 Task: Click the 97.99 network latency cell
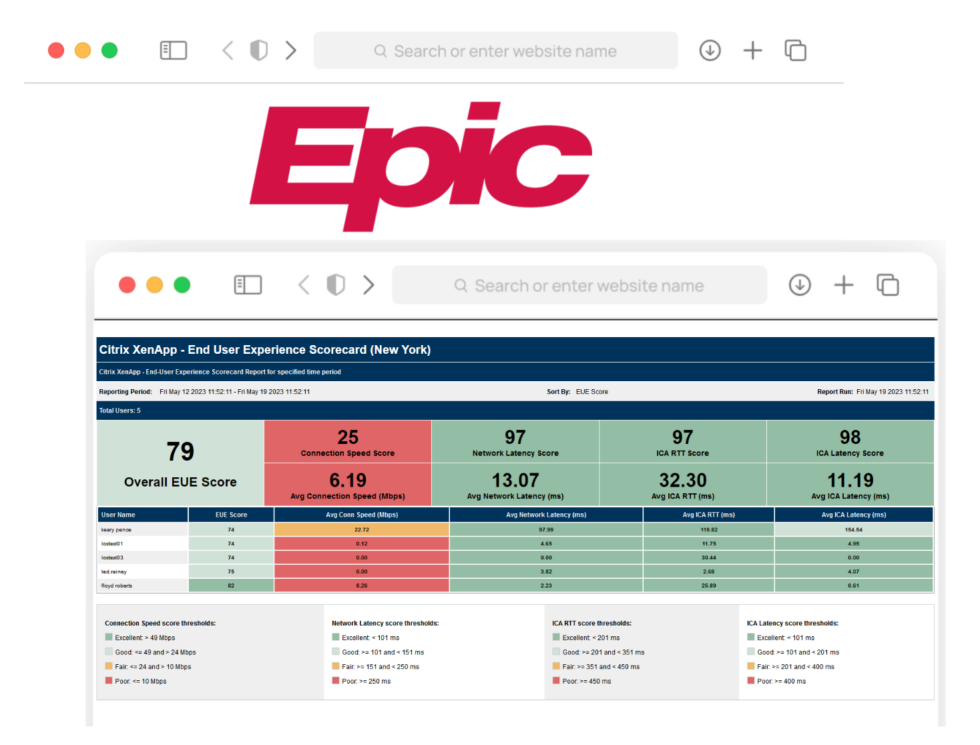(x=546, y=529)
